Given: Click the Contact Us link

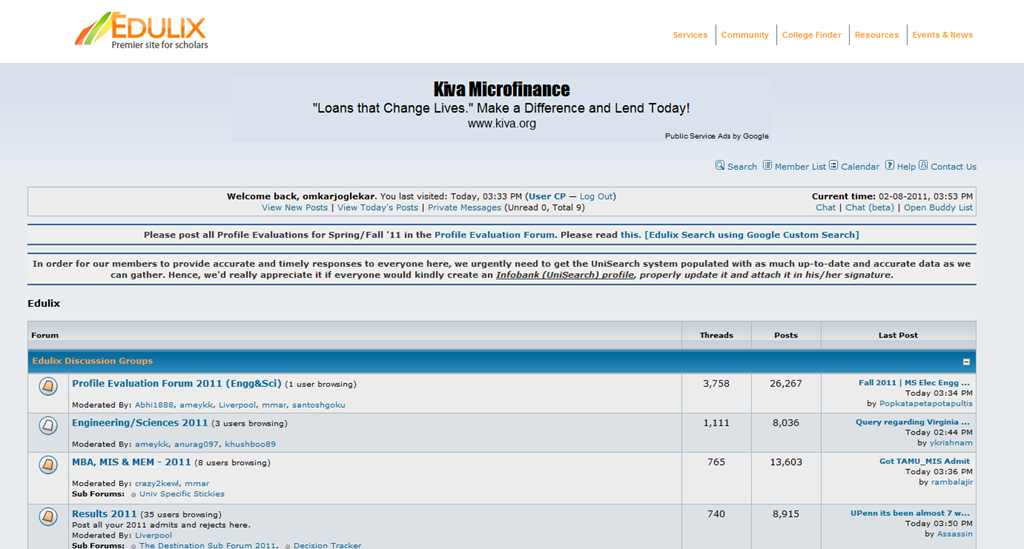Looking at the screenshot, I should pyautogui.click(x=953, y=166).
